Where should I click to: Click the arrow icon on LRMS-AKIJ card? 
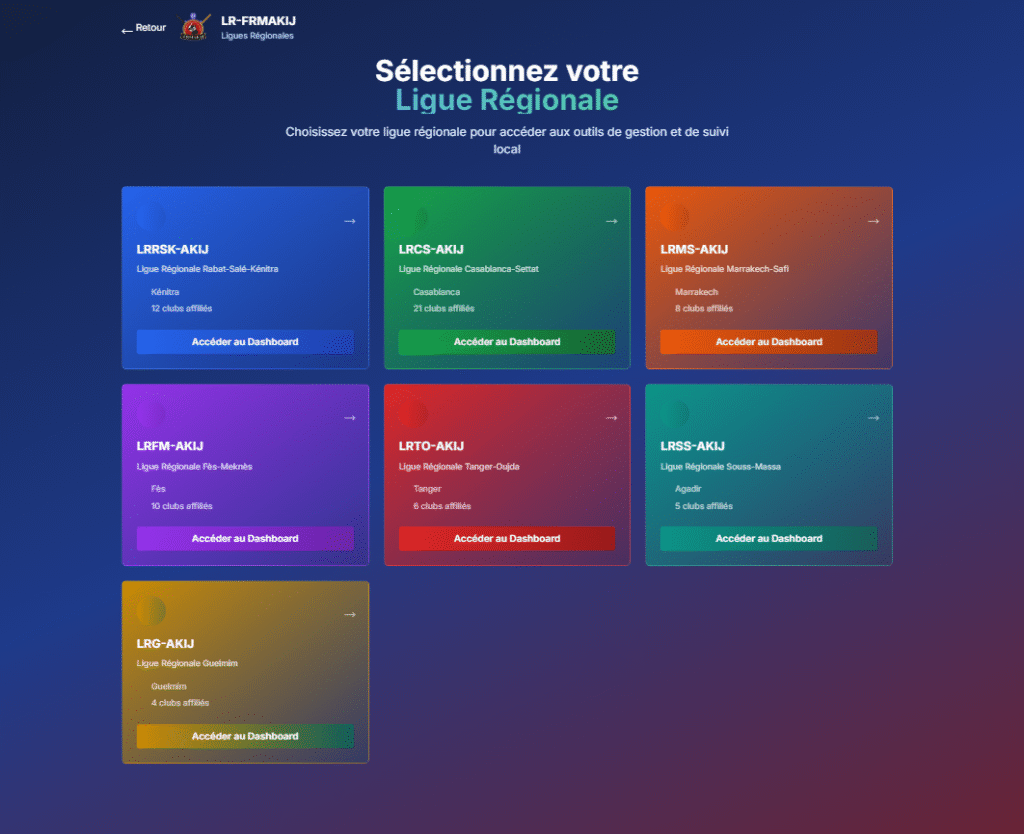pyautogui.click(x=873, y=221)
